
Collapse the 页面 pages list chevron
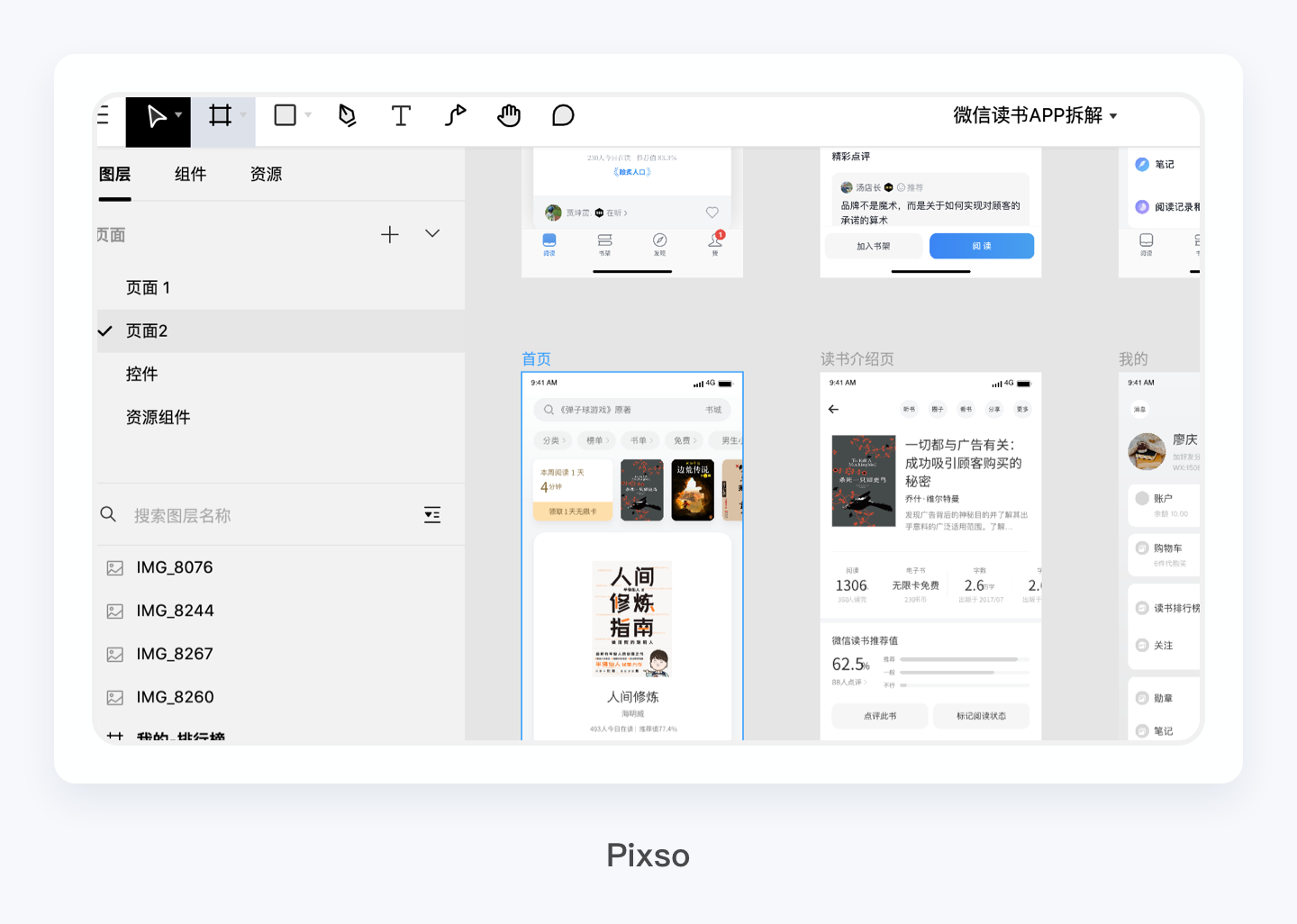(x=432, y=233)
